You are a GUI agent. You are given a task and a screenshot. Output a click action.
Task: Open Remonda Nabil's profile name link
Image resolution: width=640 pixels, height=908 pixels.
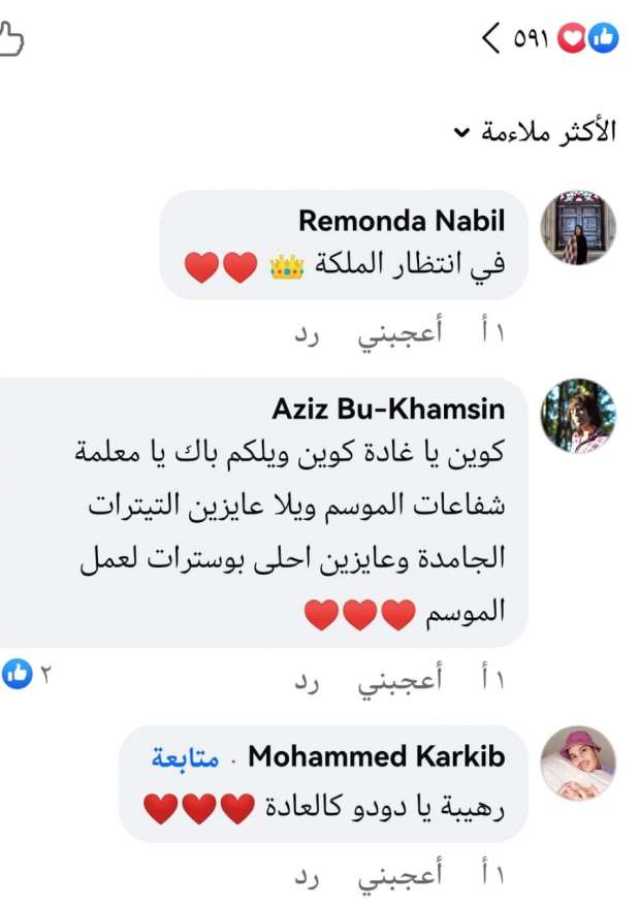point(401,221)
